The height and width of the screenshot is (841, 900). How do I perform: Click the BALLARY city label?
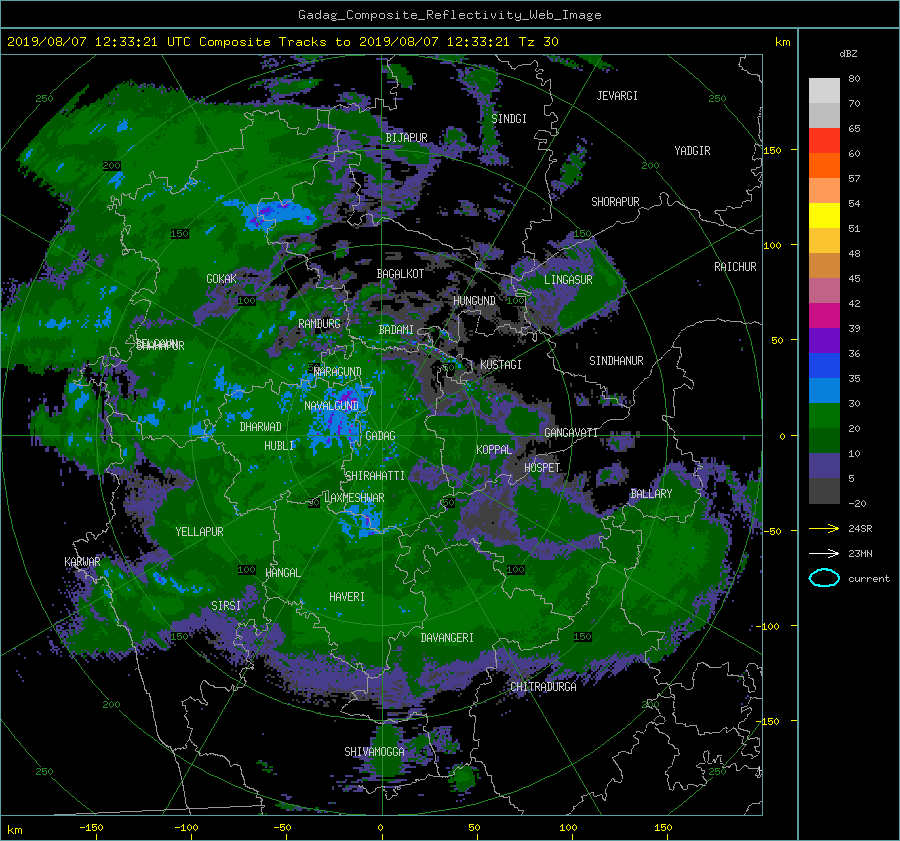click(651, 494)
